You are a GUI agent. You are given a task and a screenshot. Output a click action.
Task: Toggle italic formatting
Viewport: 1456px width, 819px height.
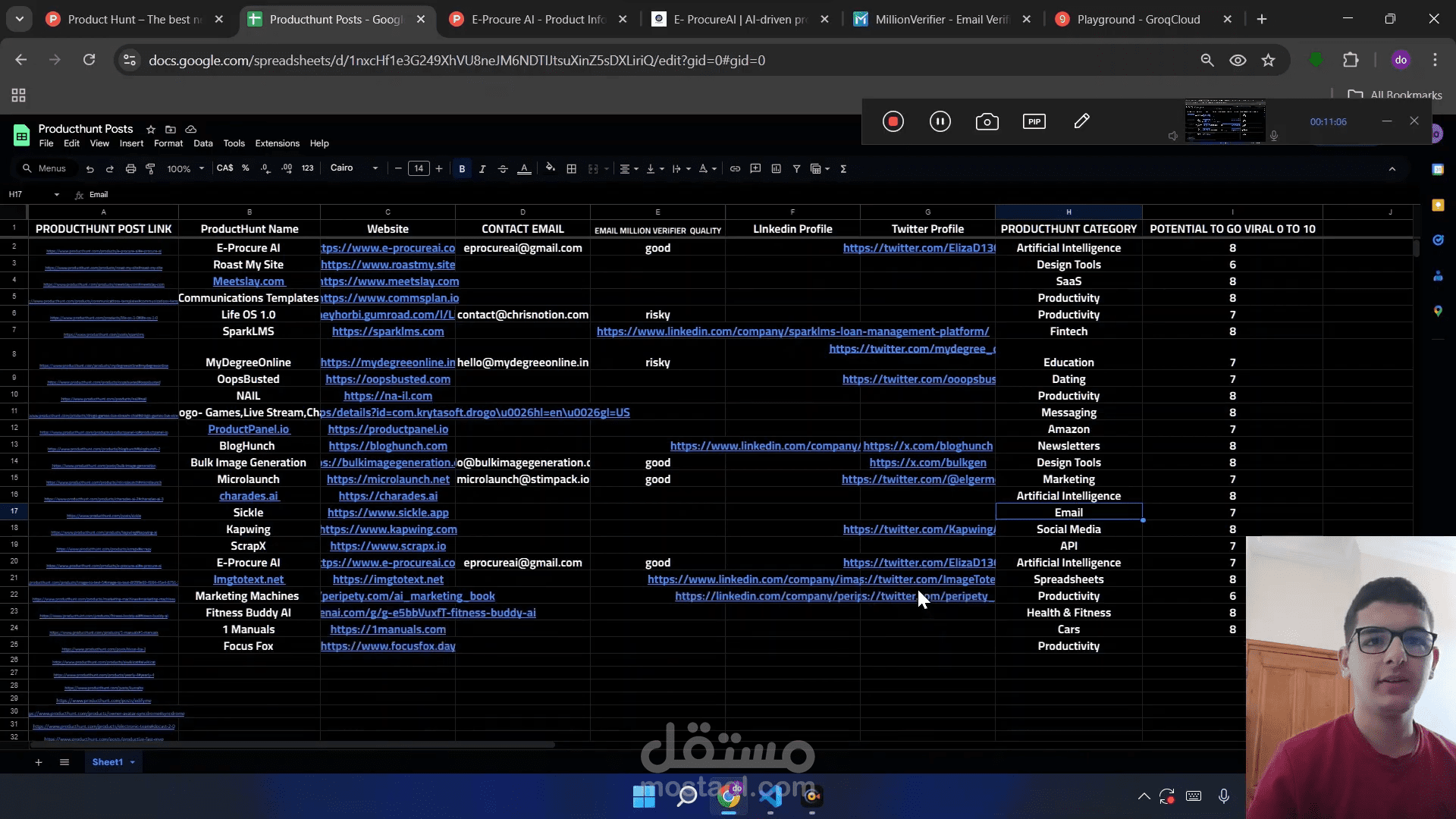(x=482, y=168)
